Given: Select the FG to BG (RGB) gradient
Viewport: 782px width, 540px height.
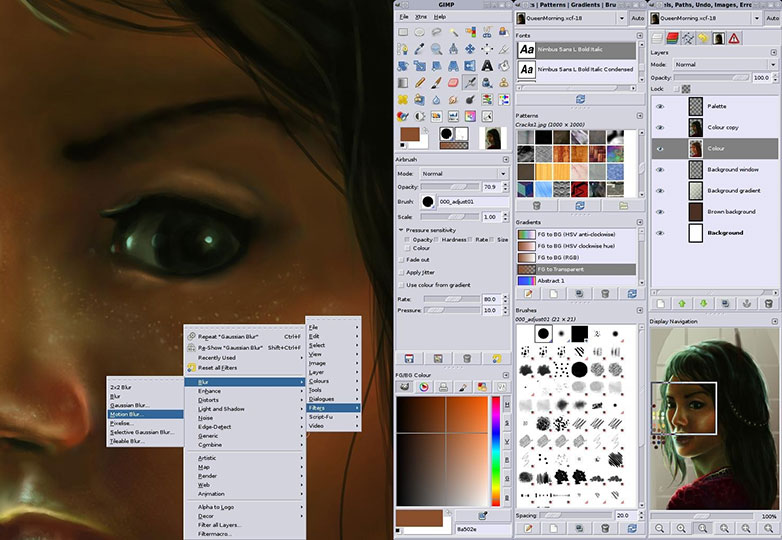Looking at the screenshot, I should coord(577,258).
